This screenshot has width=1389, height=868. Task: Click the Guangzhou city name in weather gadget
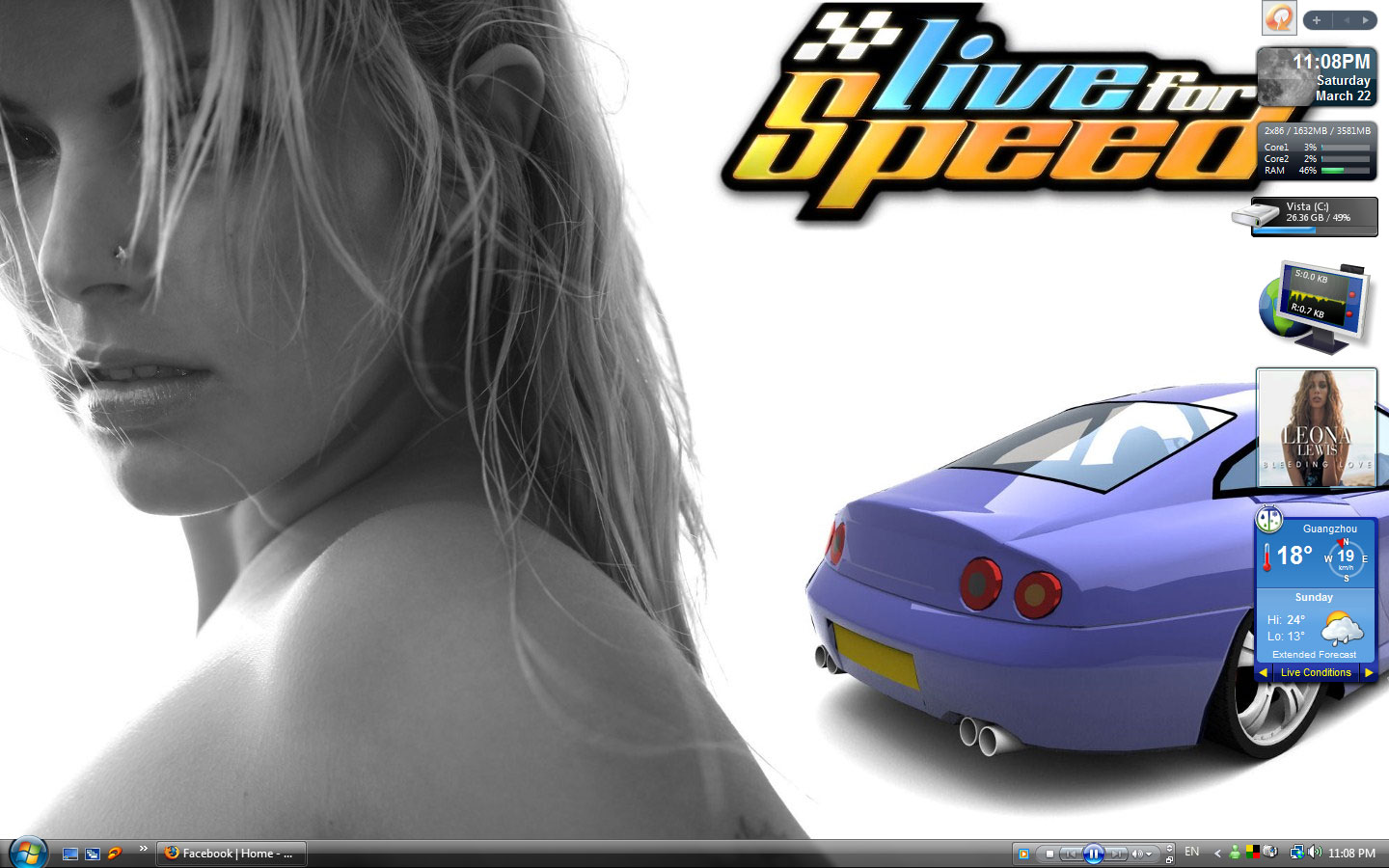(x=1330, y=529)
